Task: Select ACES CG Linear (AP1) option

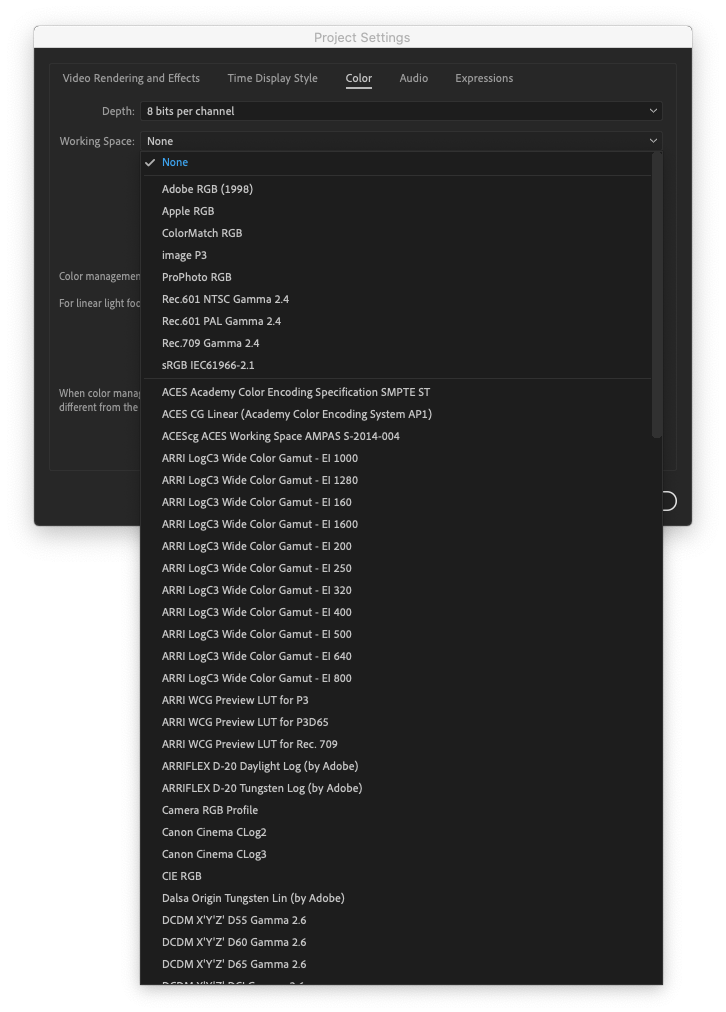Action: (297, 414)
